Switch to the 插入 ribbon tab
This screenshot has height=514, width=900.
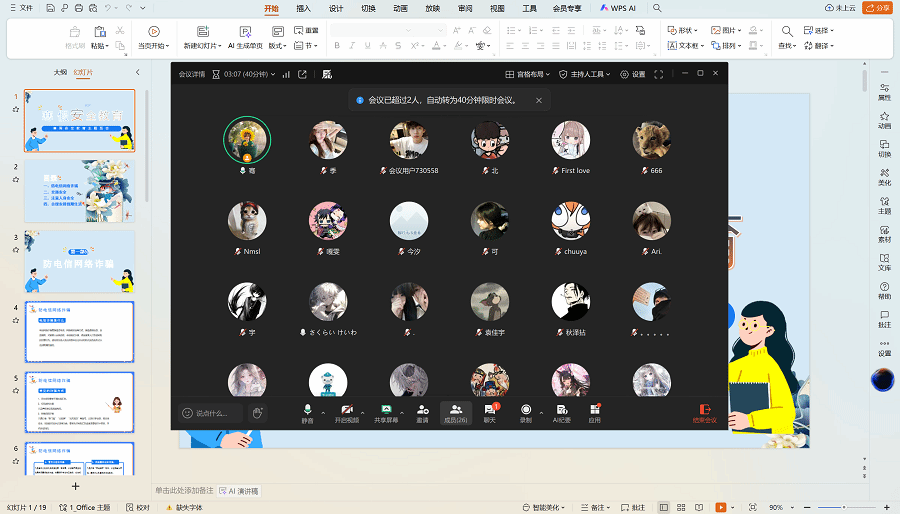[303, 8]
